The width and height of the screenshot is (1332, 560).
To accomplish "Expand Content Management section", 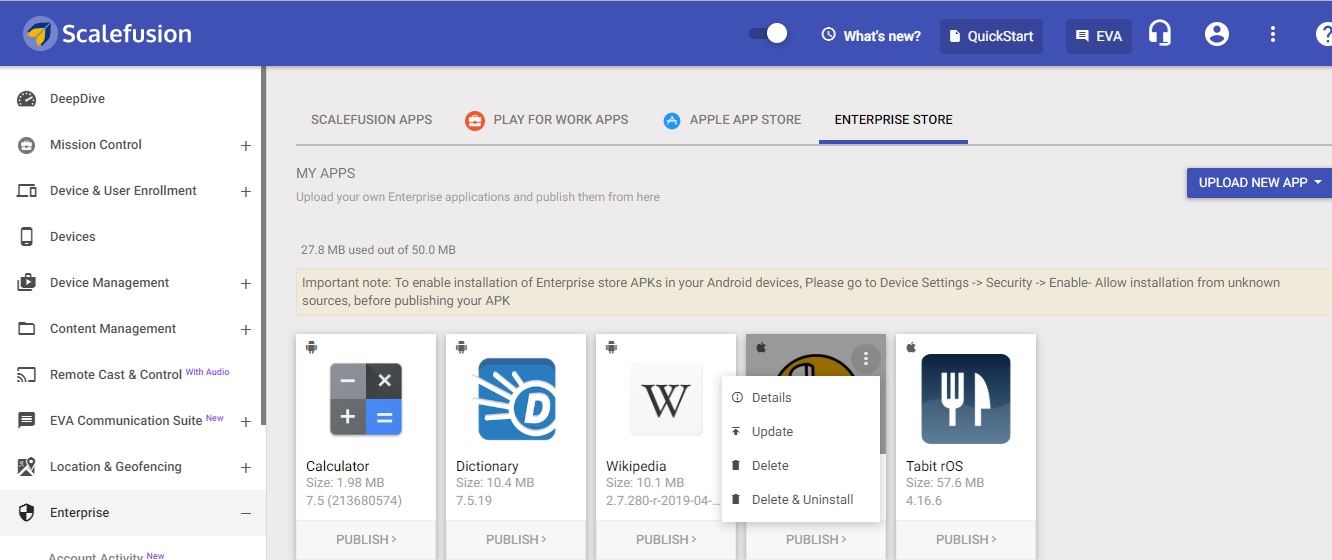I will tap(246, 330).
